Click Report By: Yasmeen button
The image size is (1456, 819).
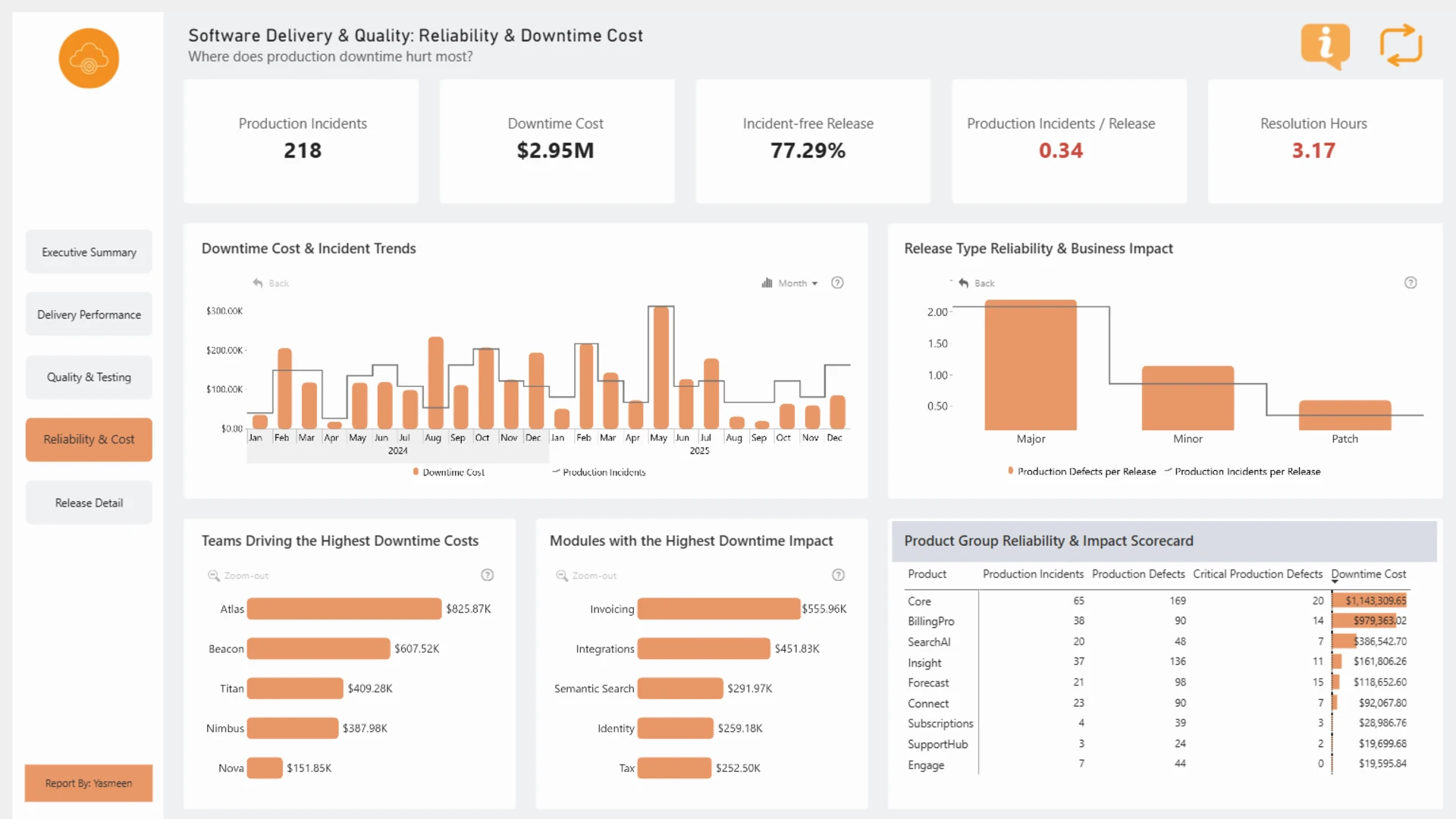pyautogui.click(x=89, y=783)
